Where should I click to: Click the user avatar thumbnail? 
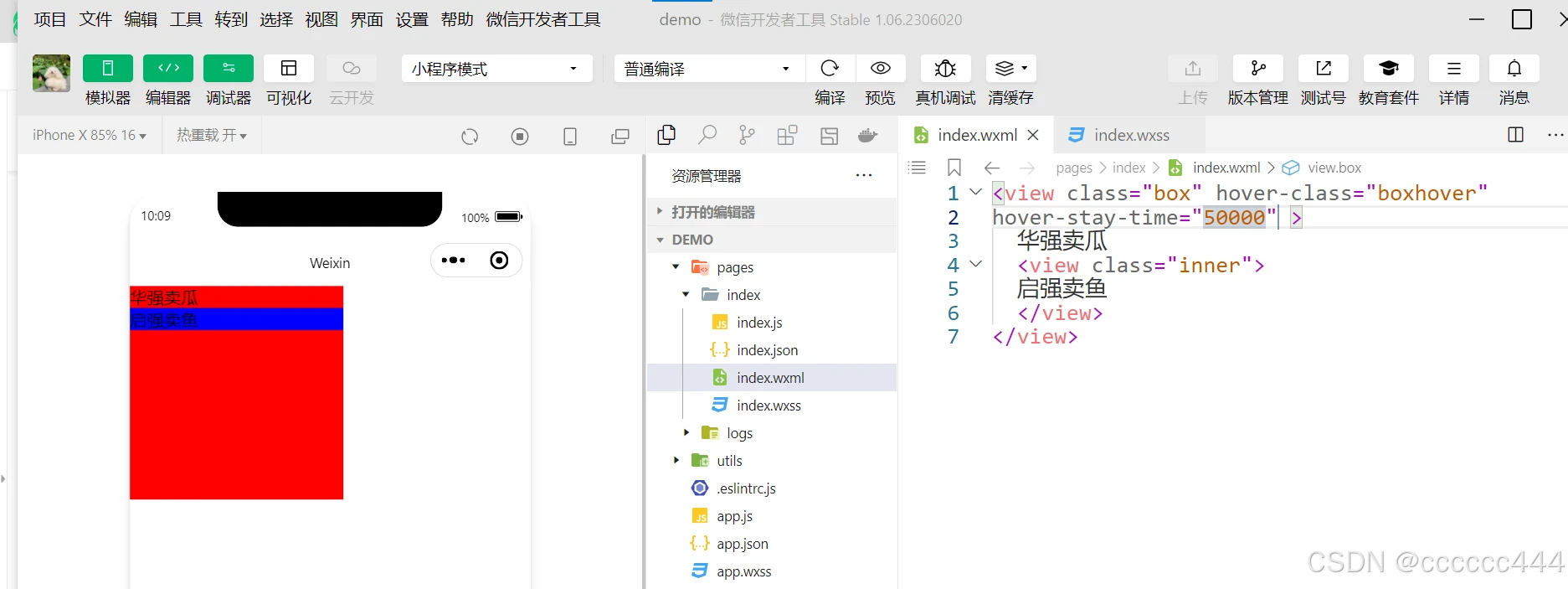coord(51,74)
